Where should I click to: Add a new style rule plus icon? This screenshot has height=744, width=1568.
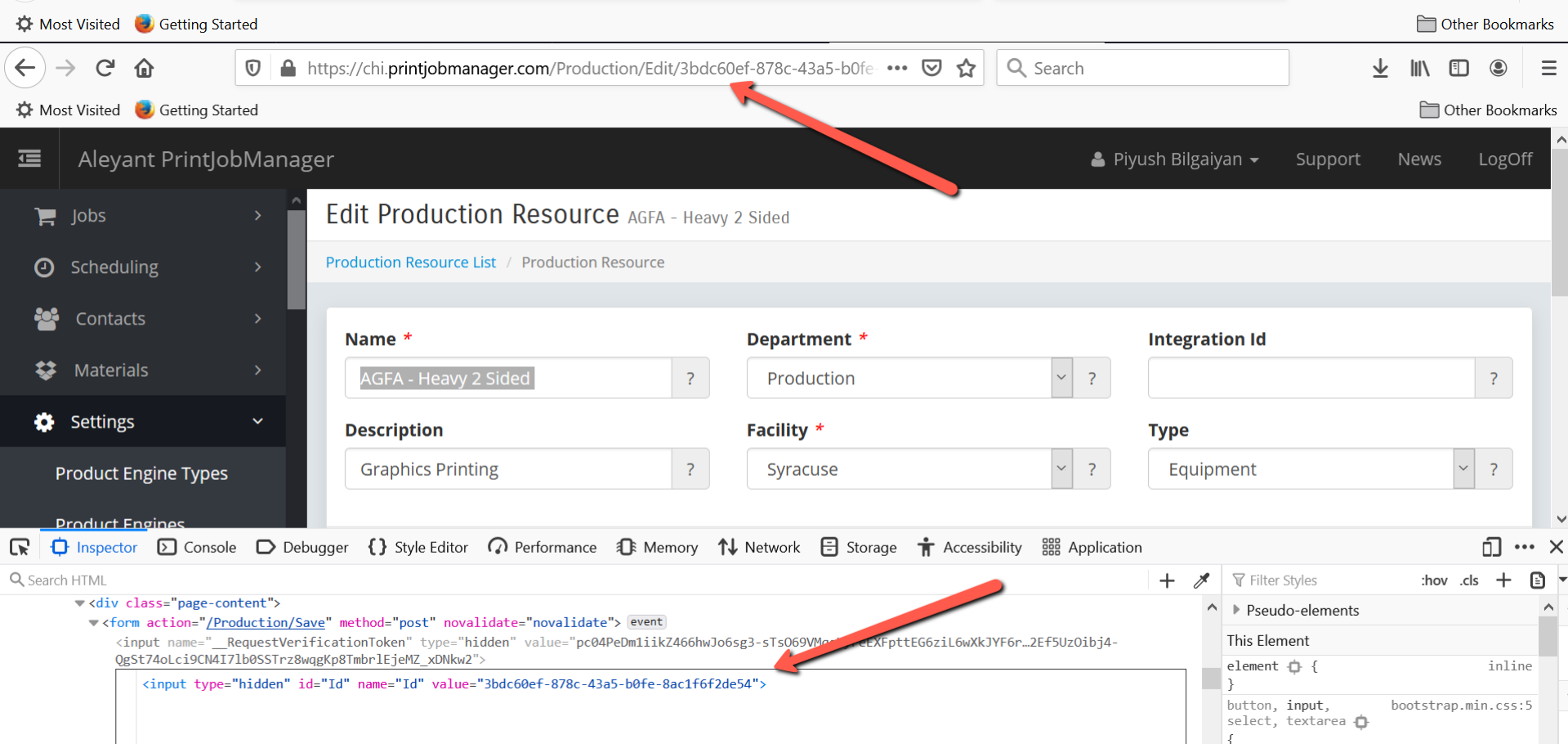[x=1503, y=580]
